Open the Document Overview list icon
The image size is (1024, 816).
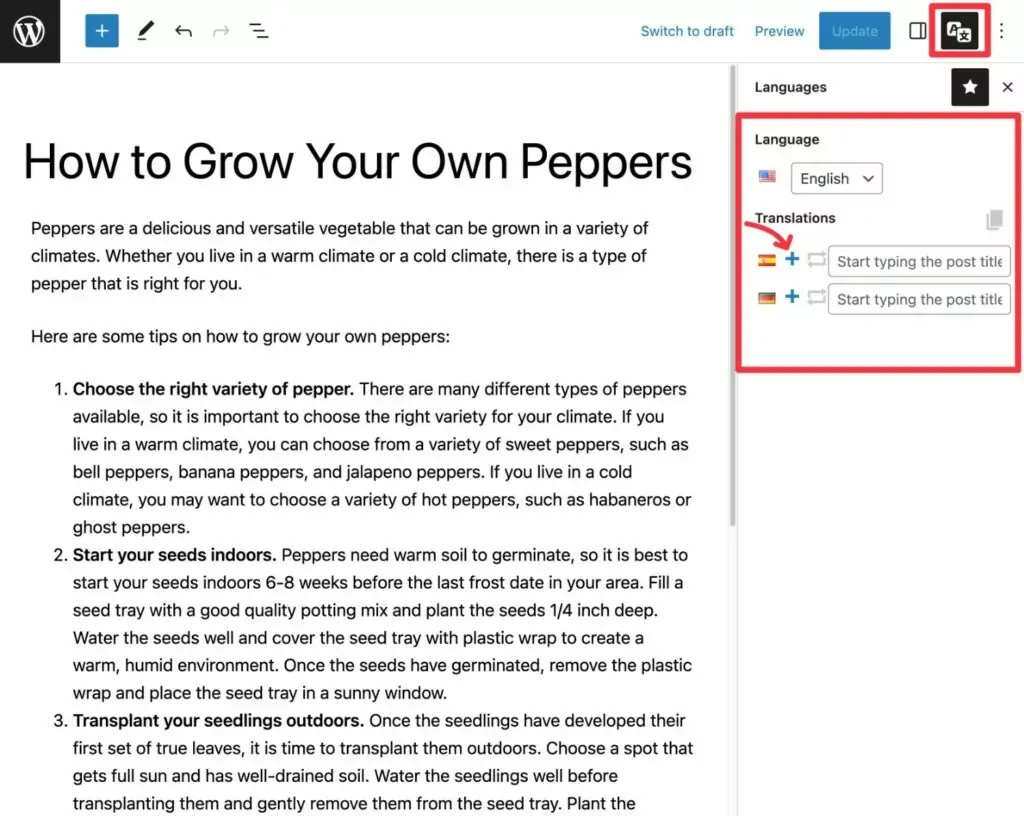[259, 31]
